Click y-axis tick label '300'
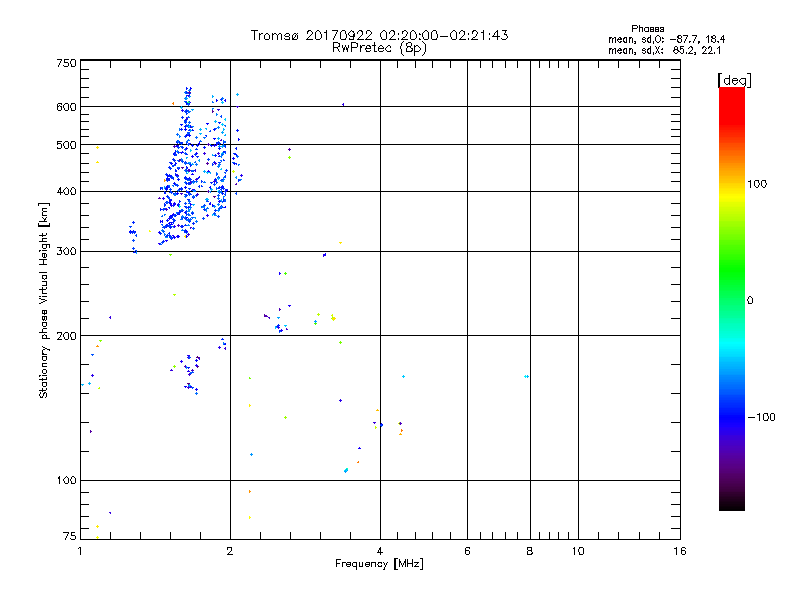 click(x=67, y=252)
